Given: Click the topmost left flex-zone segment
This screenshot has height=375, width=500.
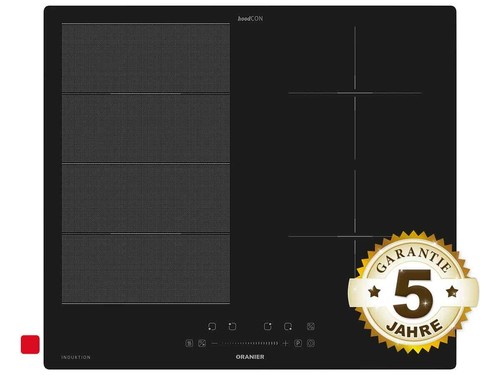Looking at the screenshot, I should [x=146, y=58].
